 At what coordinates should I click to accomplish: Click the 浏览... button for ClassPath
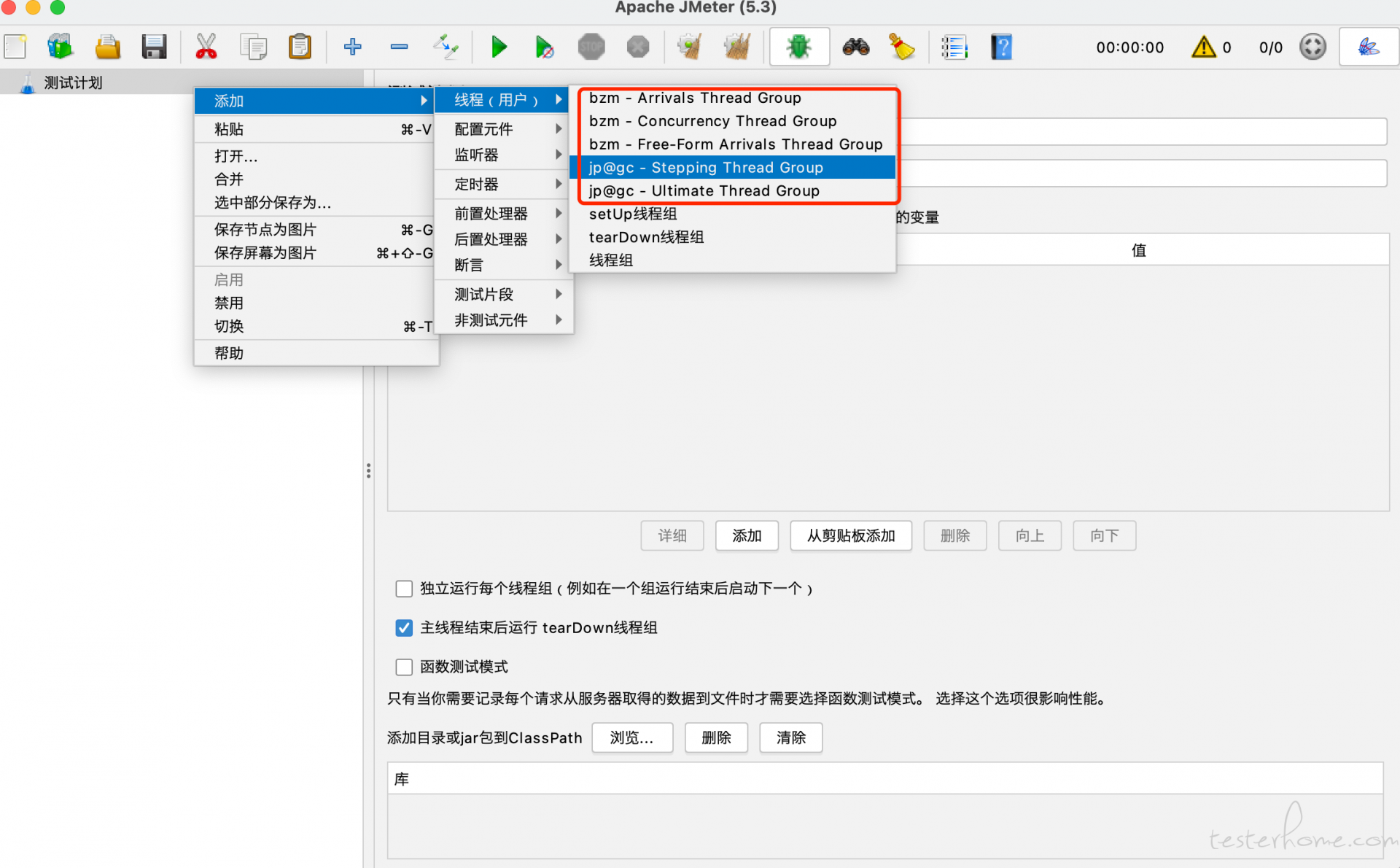click(x=632, y=738)
